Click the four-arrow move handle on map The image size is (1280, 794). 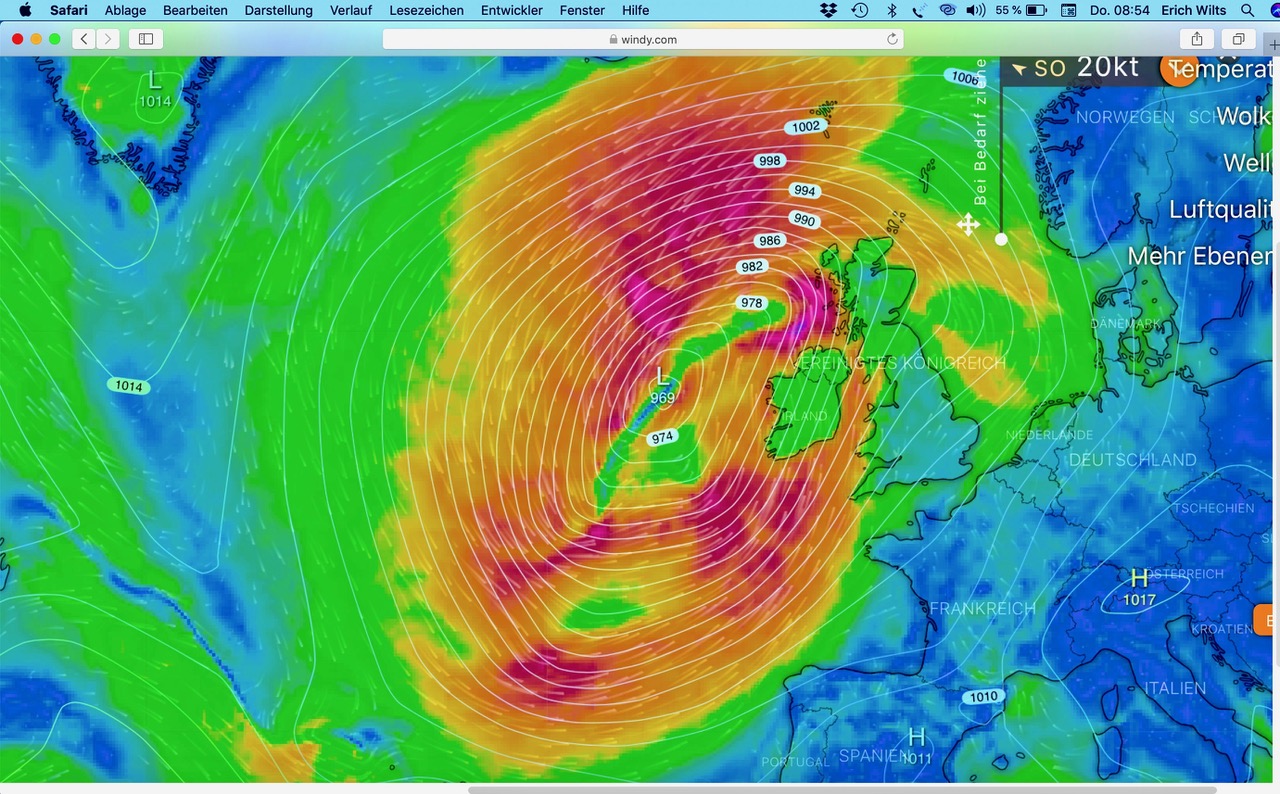tap(967, 224)
